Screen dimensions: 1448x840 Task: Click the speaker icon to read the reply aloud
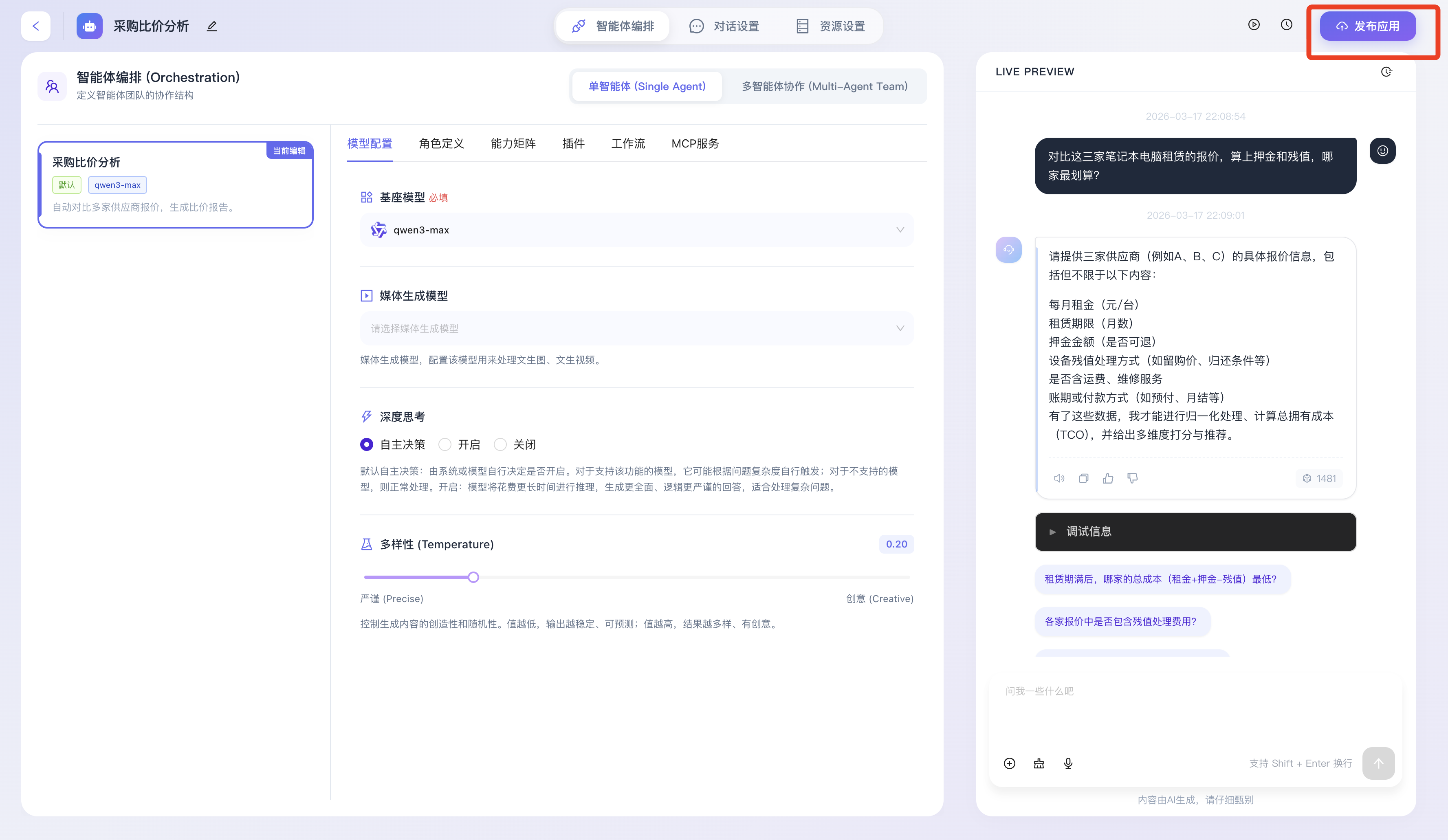[1058, 478]
